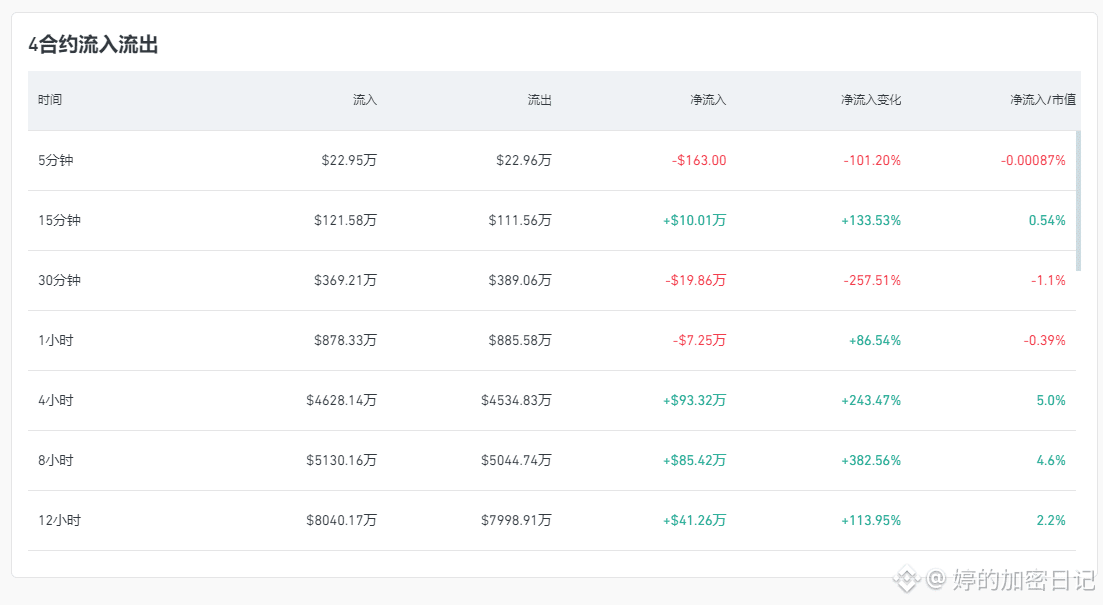Image resolution: width=1103 pixels, height=605 pixels.
Task: Click the 净流入/市值 column header
Action: pyautogui.click(x=1043, y=100)
